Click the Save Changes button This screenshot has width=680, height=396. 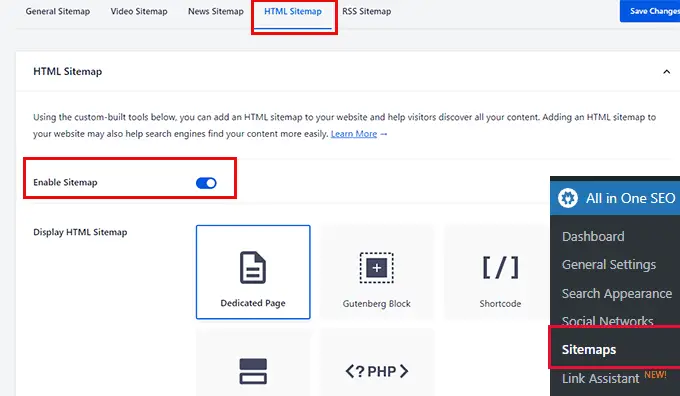click(650, 11)
